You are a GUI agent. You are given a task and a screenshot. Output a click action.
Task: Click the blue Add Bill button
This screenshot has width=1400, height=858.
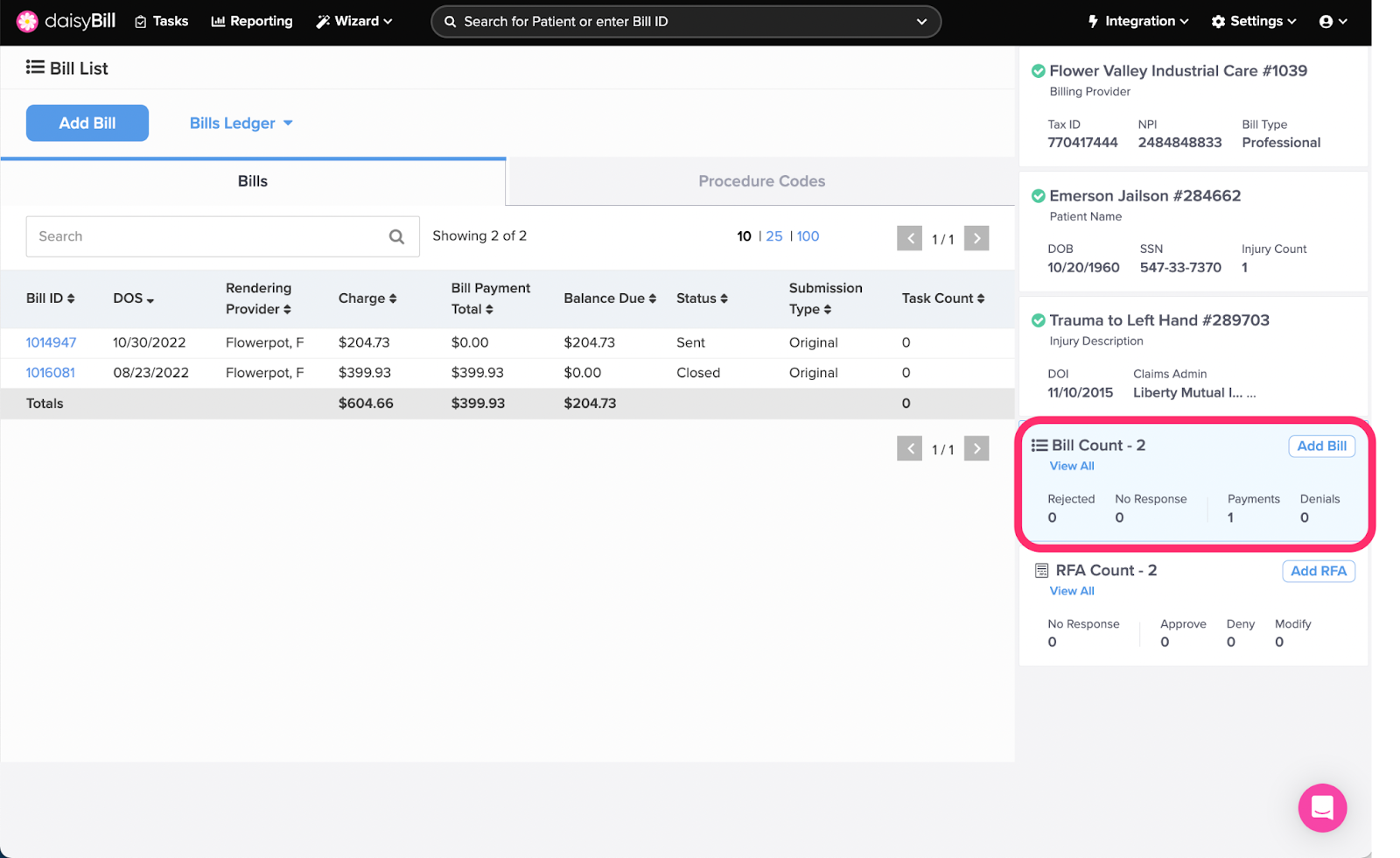click(x=87, y=123)
